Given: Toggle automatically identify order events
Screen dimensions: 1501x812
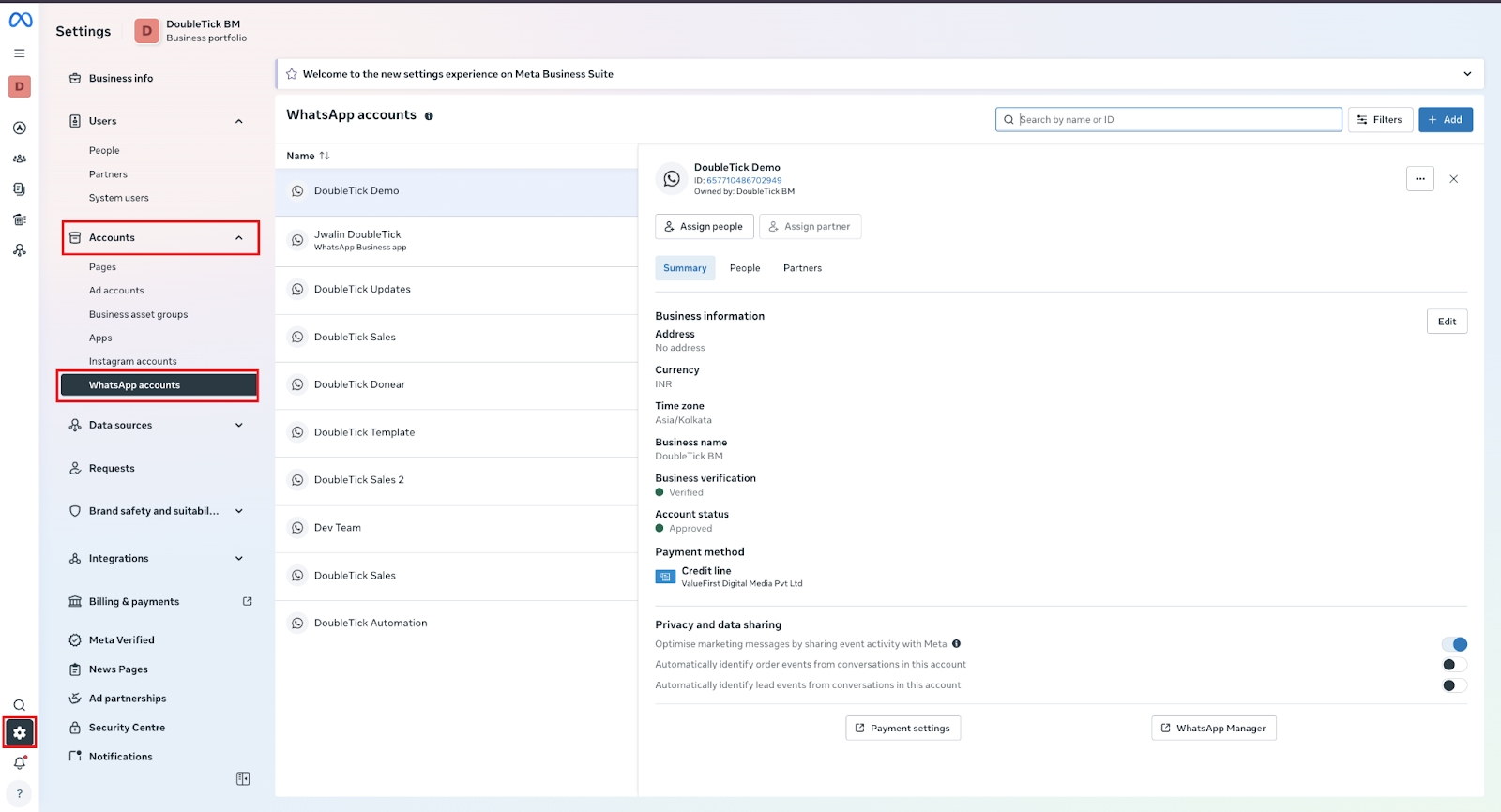Looking at the screenshot, I should (x=1454, y=665).
